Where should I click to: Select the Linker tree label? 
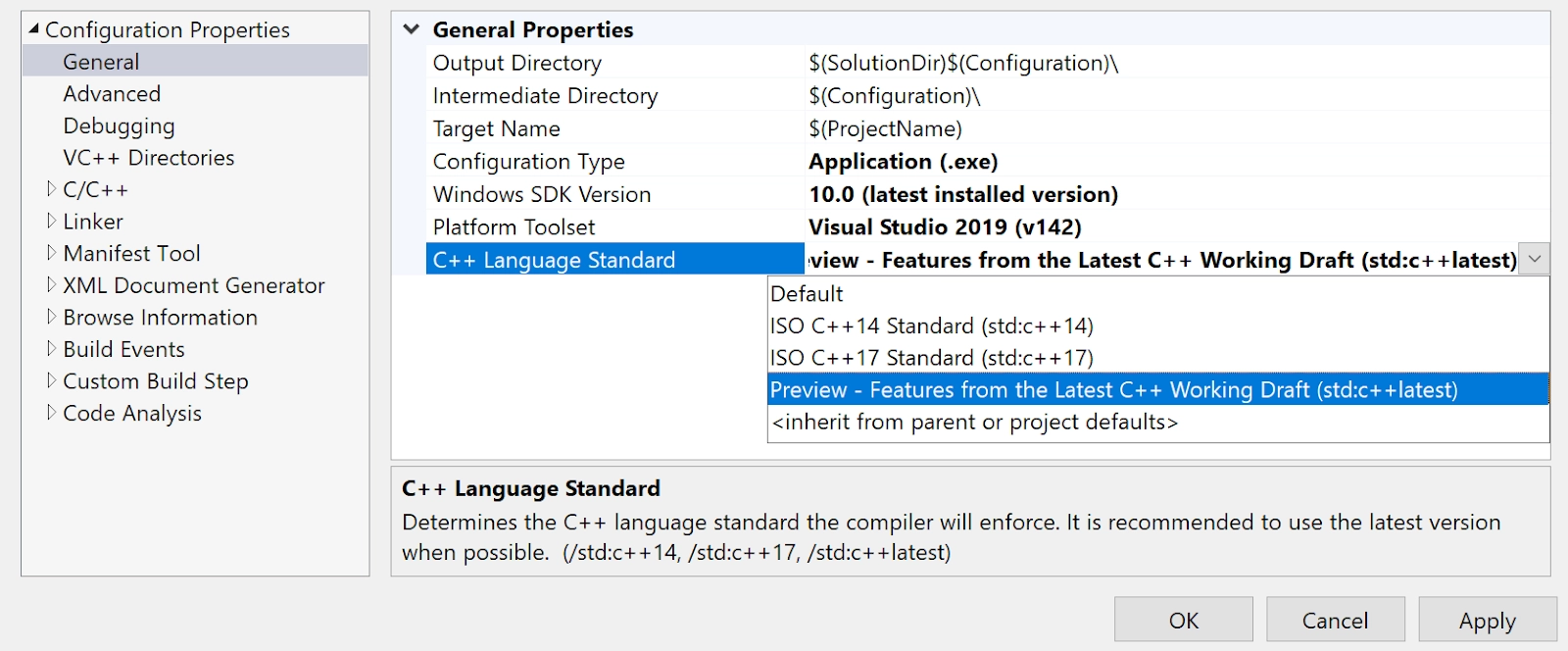pyautogui.click(x=93, y=222)
